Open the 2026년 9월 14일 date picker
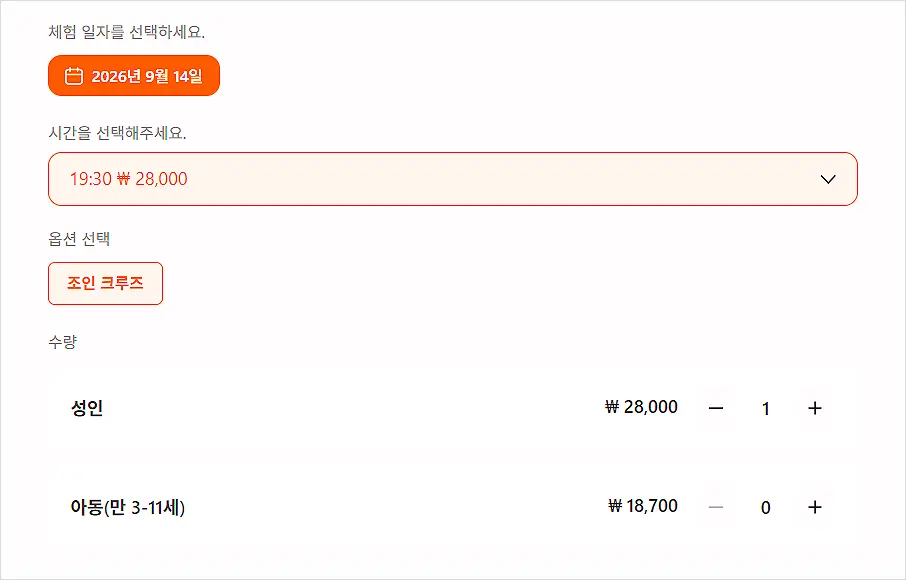The height and width of the screenshot is (580, 906). coord(134,76)
